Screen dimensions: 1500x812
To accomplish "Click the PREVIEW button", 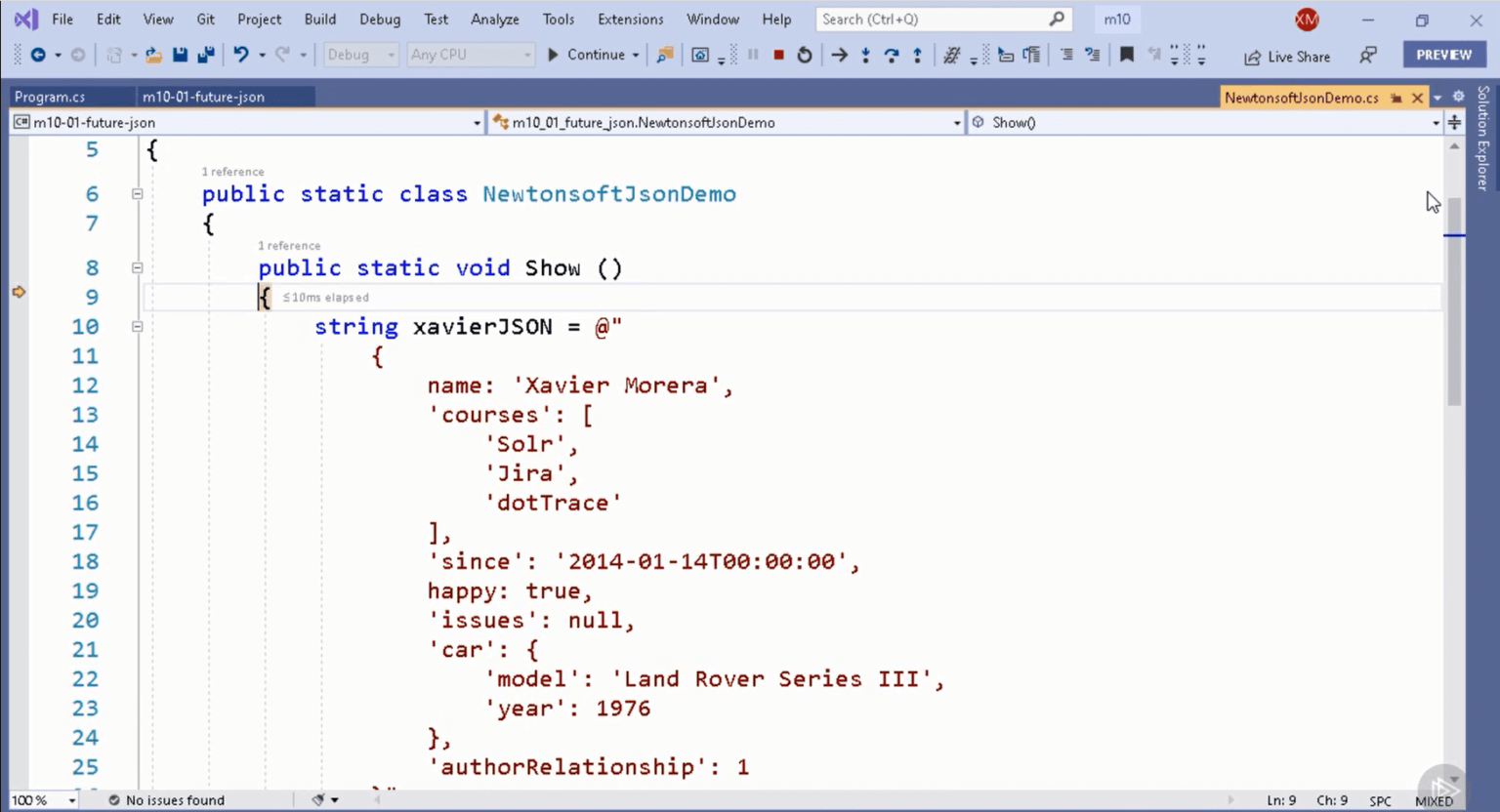I will (x=1443, y=55).
